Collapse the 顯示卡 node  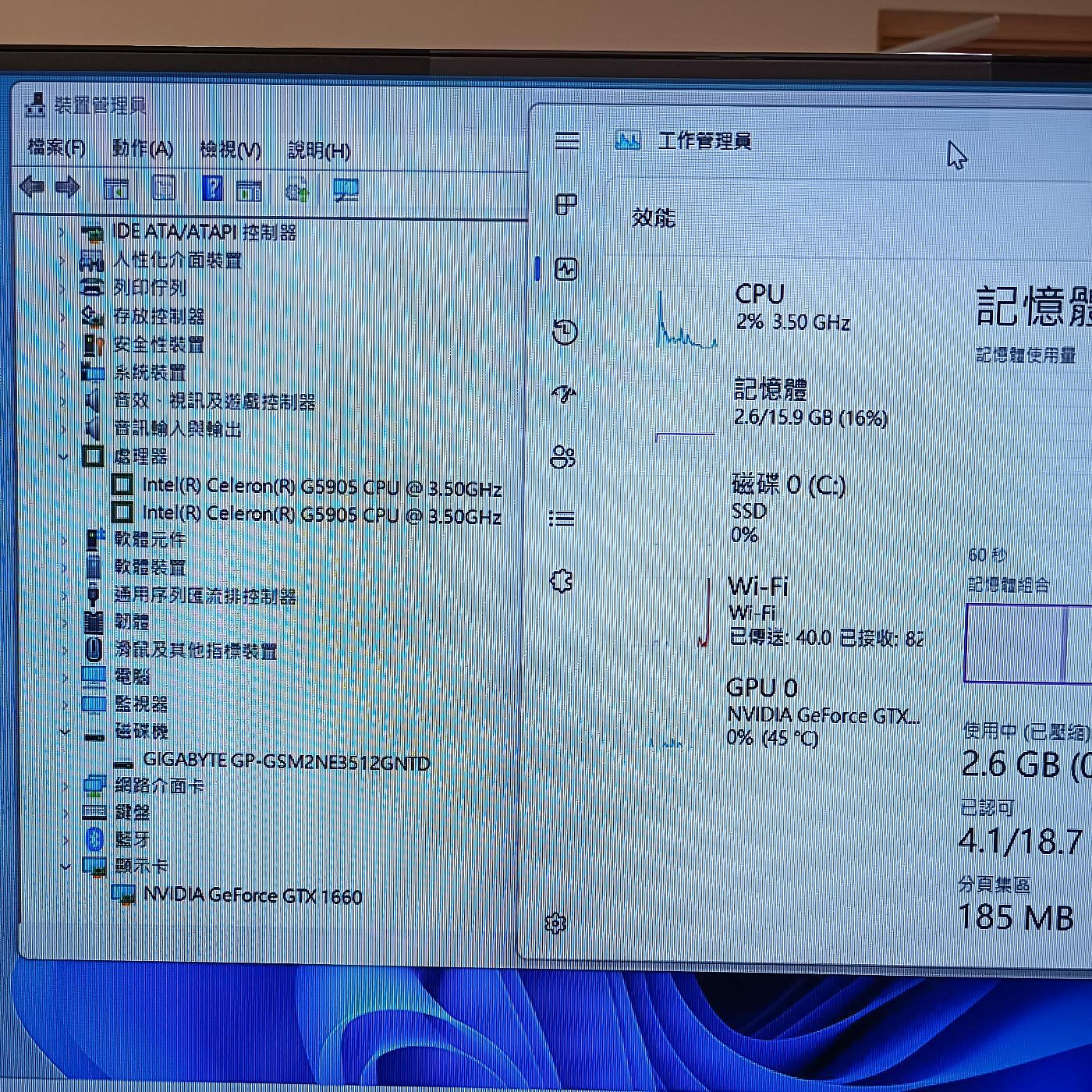click(x=66, y=866)
